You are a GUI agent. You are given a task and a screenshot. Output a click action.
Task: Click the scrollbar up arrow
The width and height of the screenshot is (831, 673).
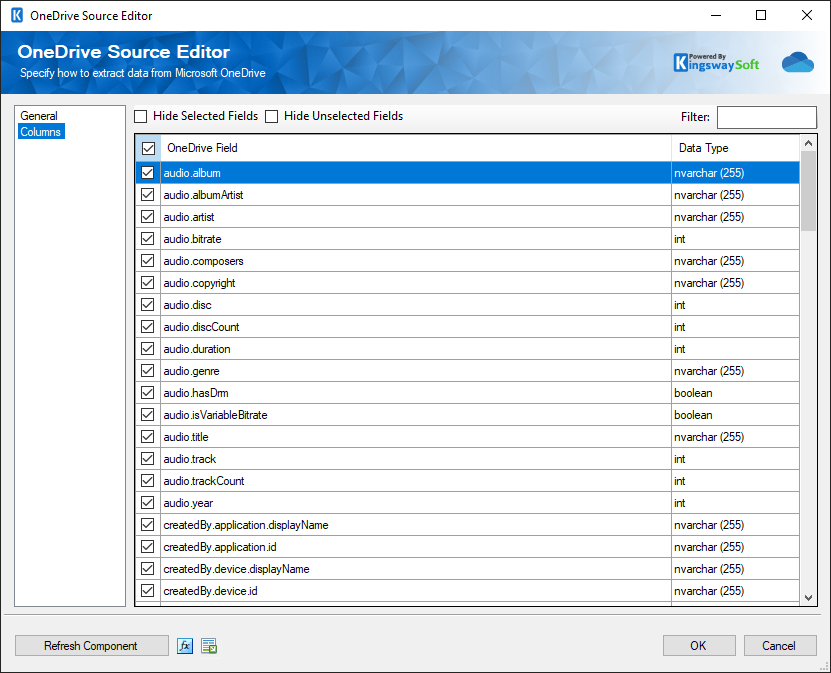click(x=808, y=143)
